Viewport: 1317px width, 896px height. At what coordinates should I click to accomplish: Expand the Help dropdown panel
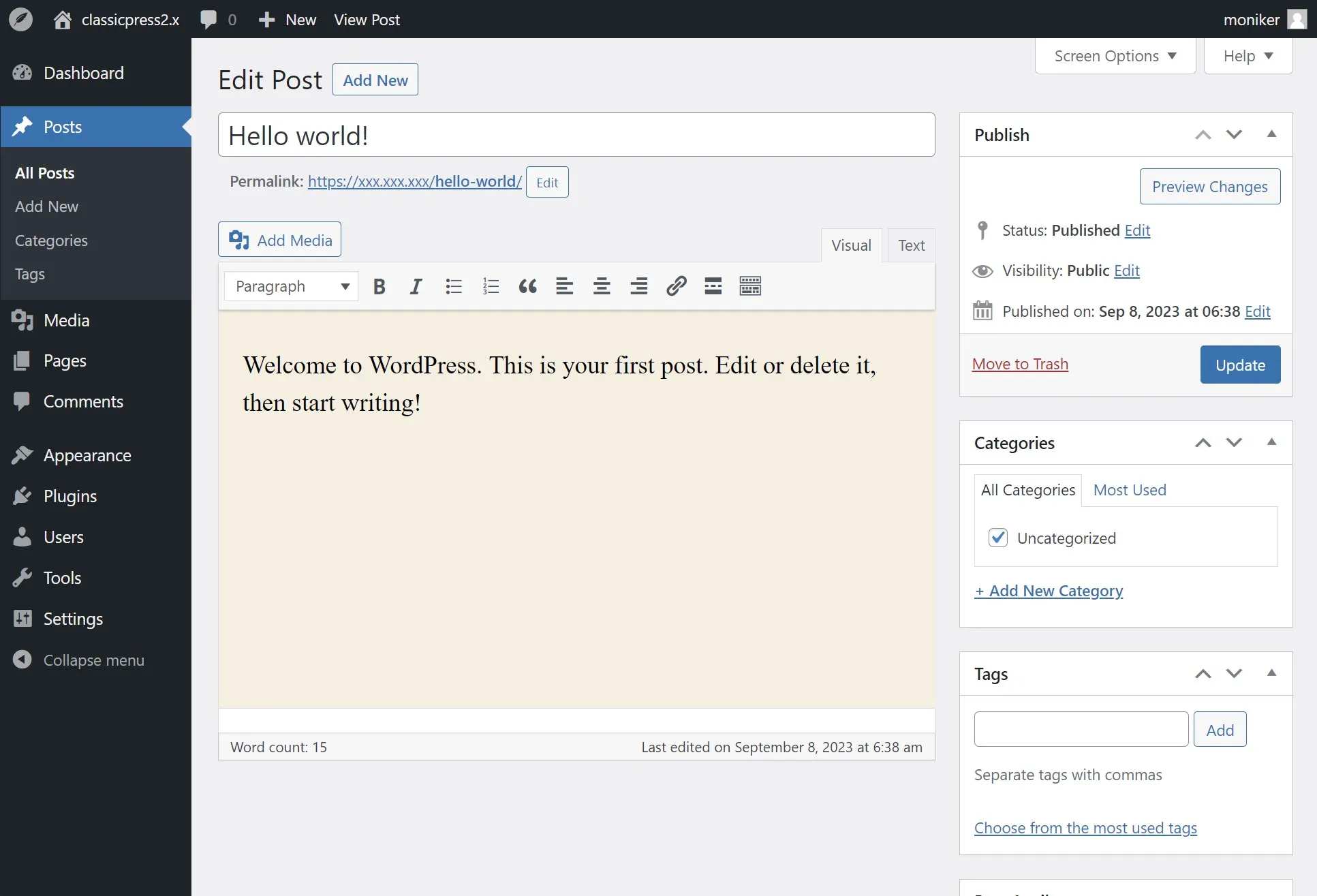pyautogui.click(x=1248, y=56)
